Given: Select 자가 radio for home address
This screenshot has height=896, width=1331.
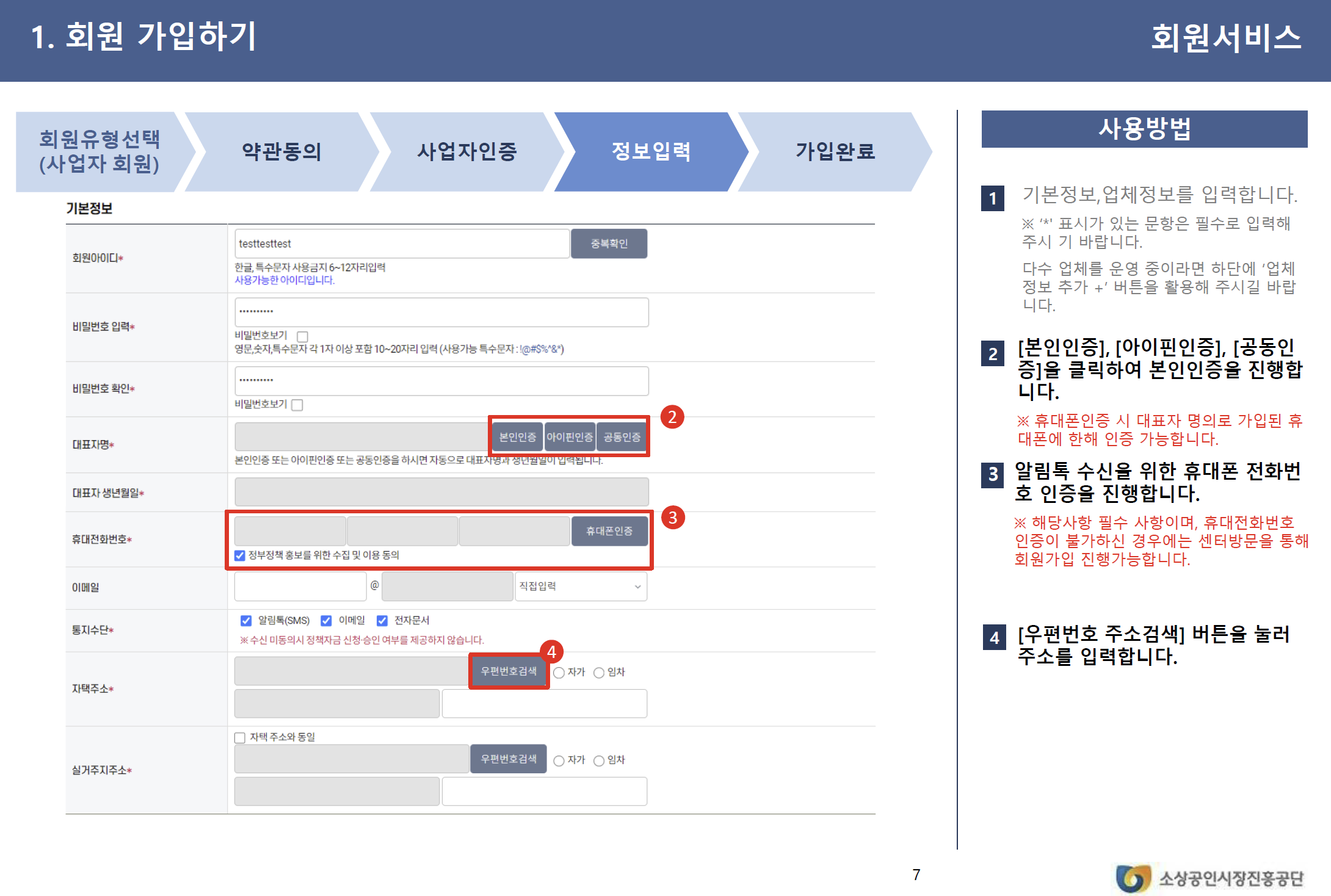Looking at the screenshot, I should point(559,673).
